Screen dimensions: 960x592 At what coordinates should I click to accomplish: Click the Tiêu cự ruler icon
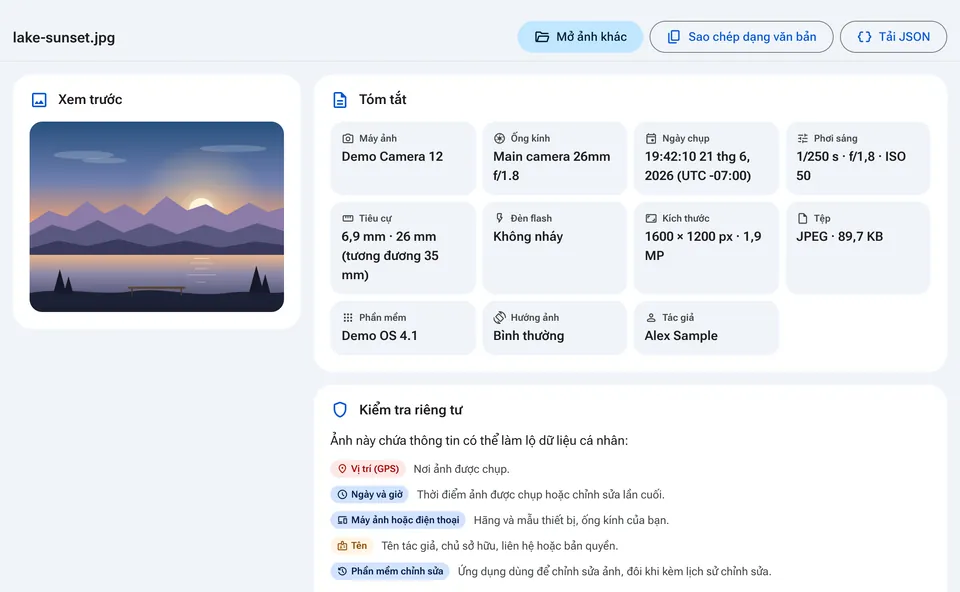(348, 219)
